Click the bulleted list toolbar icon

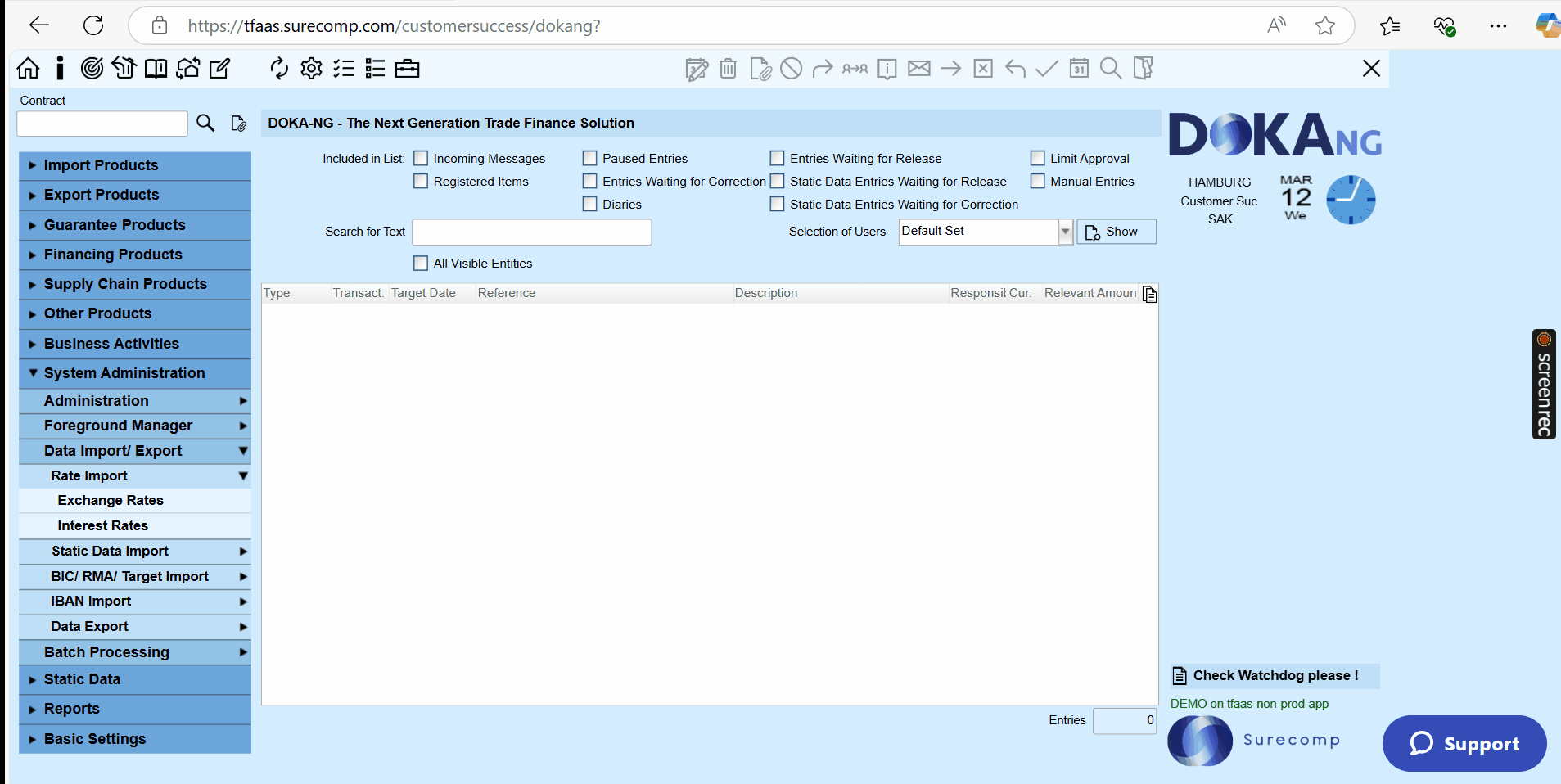375,68
